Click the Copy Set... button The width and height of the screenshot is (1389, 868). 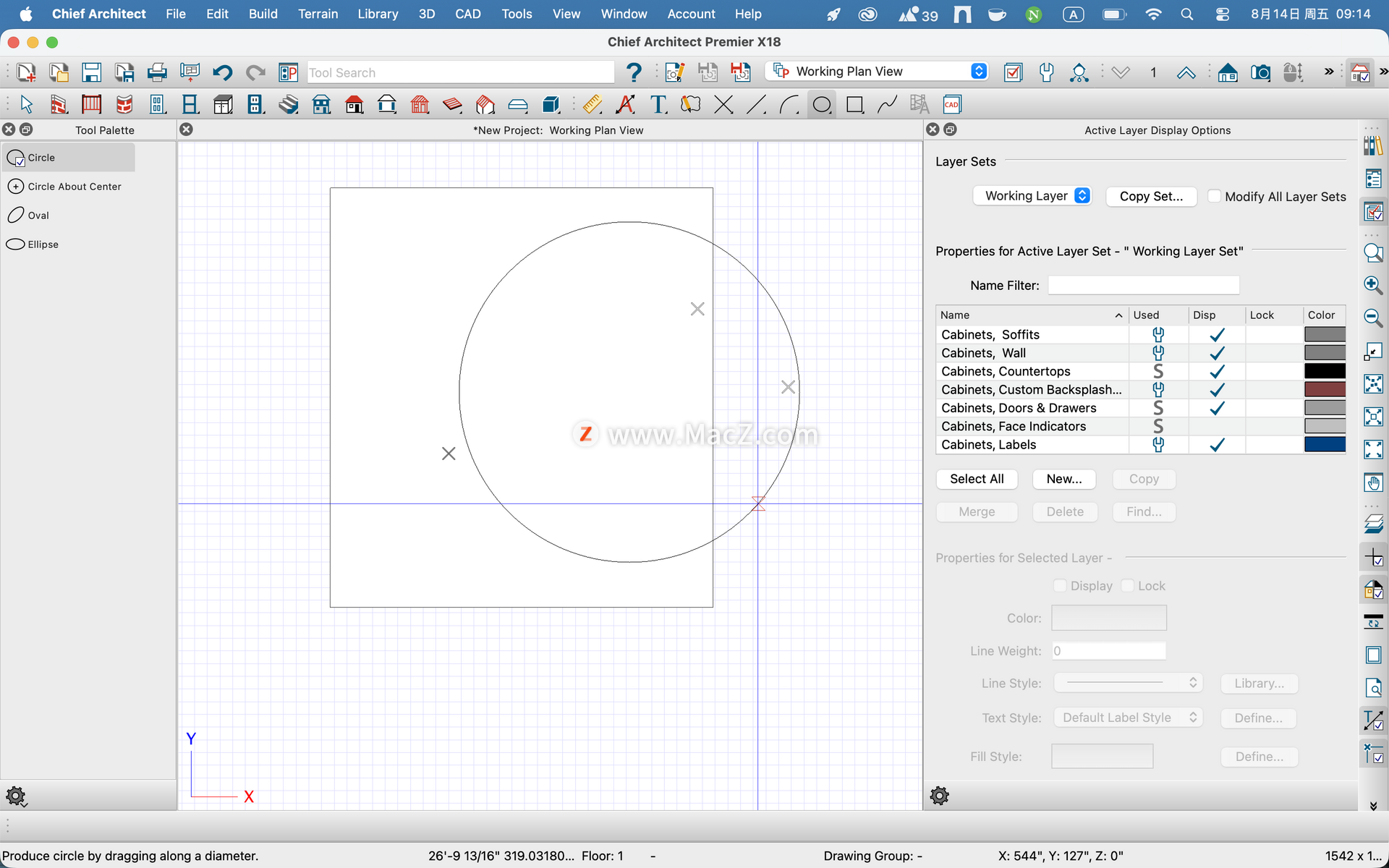coord(1151,197)
